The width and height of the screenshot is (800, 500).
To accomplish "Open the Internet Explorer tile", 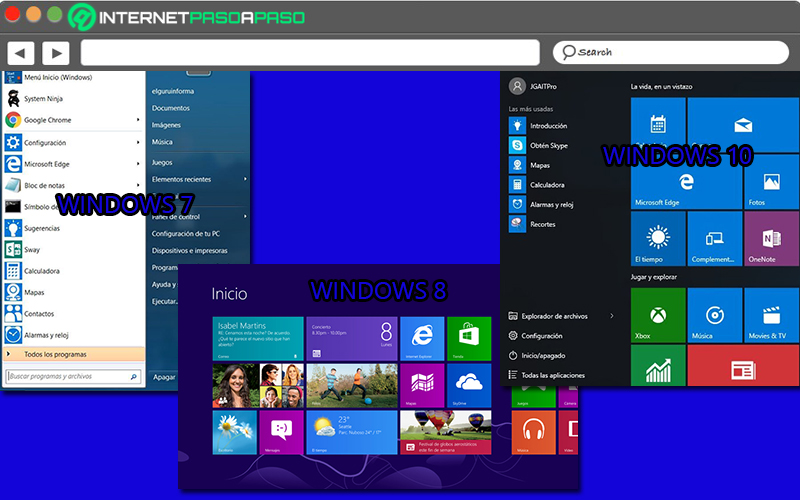I will pyautogui.click(x=421, y=337).
